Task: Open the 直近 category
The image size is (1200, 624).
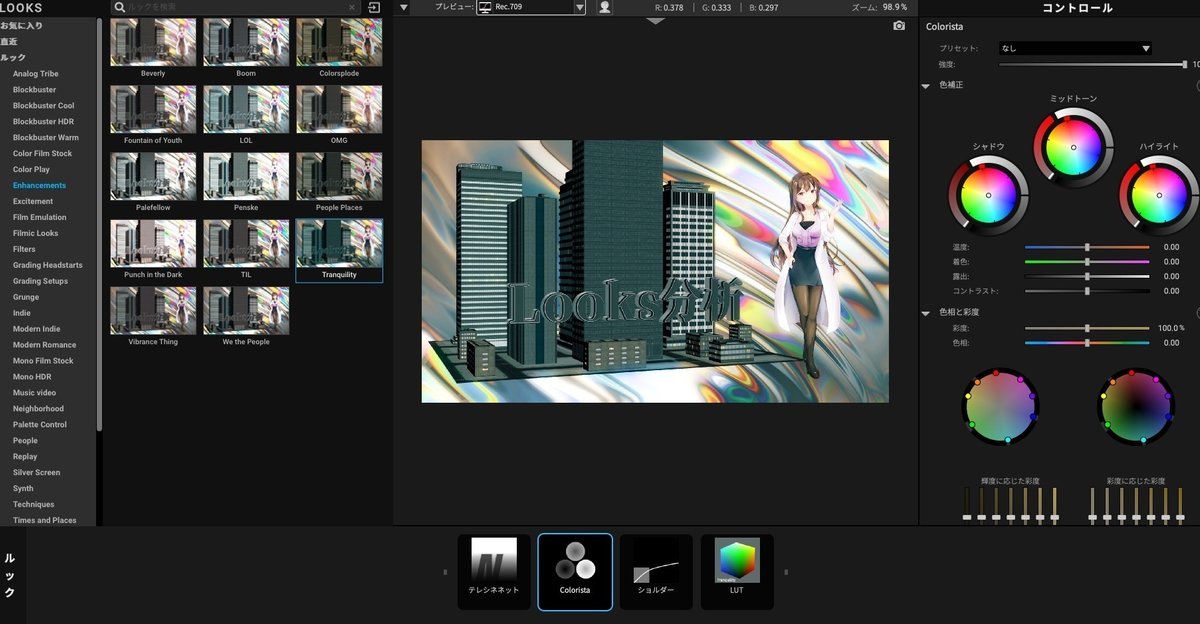Action: [9, 41]
